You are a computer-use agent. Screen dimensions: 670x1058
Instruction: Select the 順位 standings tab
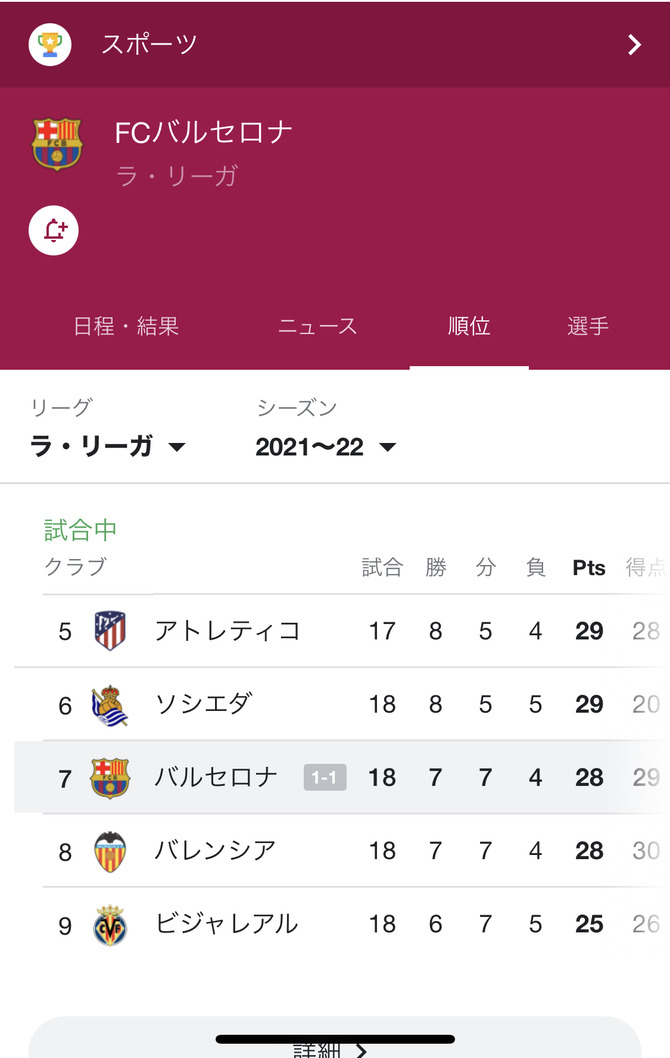point(469,327)
